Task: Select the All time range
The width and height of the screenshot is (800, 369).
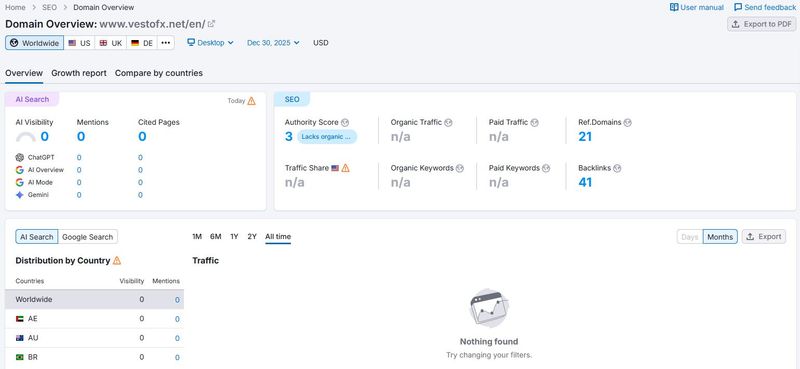Action: 278,236
